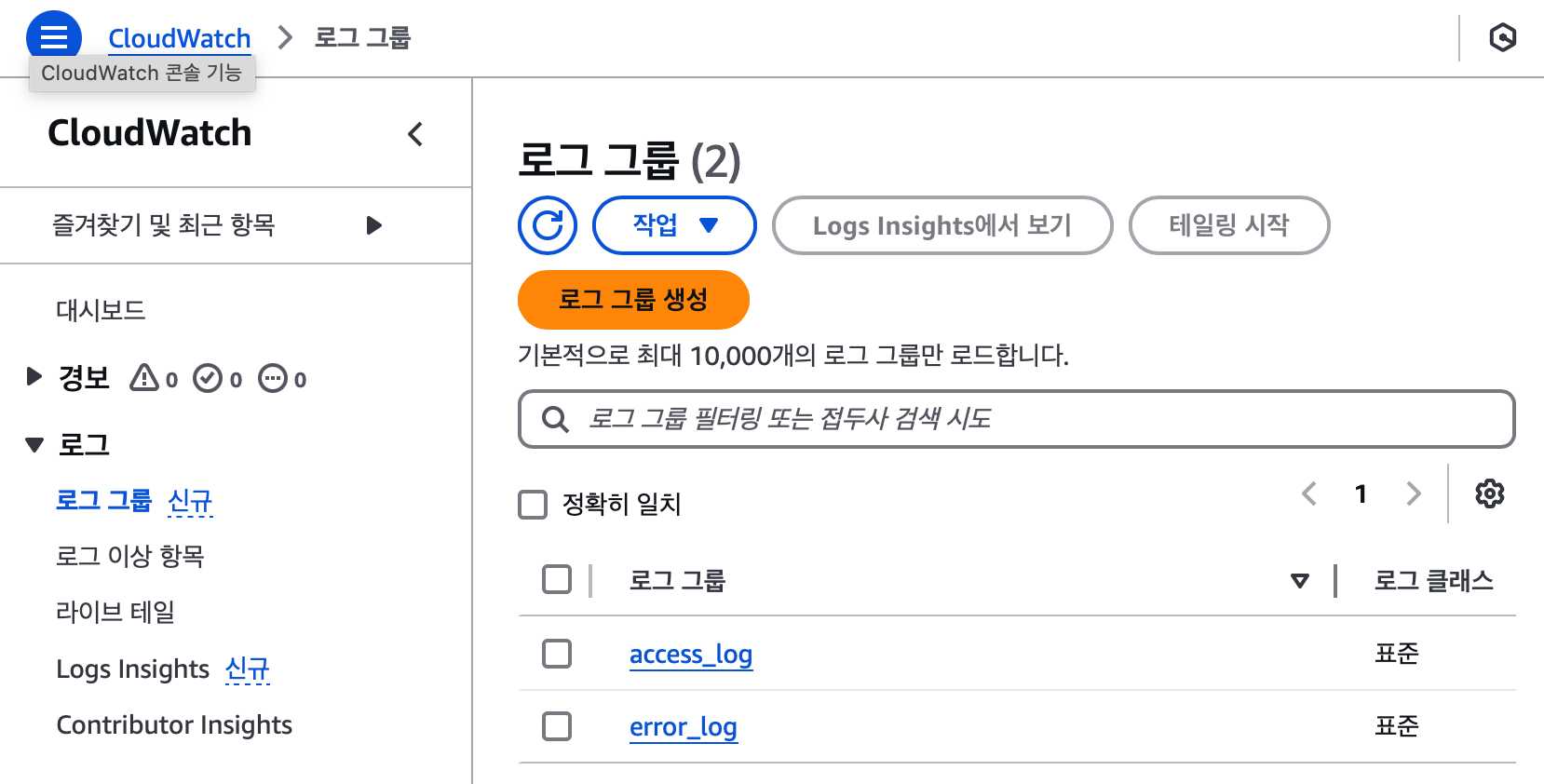
Task: Collapse the 로그 section
Action: click(34, 445)
